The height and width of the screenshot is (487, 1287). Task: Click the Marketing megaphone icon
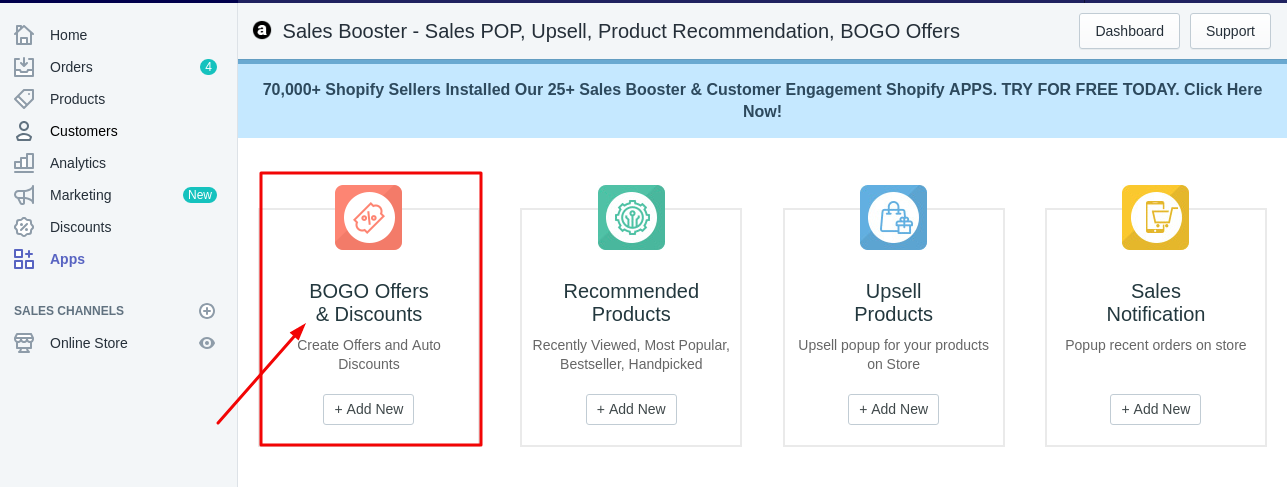tap(24, 195)
